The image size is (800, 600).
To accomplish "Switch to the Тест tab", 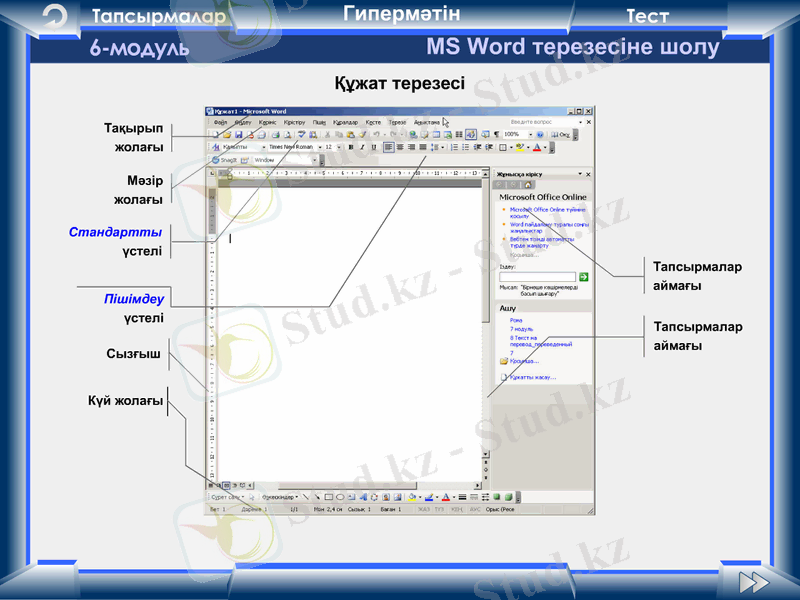I will pos(647,17).
